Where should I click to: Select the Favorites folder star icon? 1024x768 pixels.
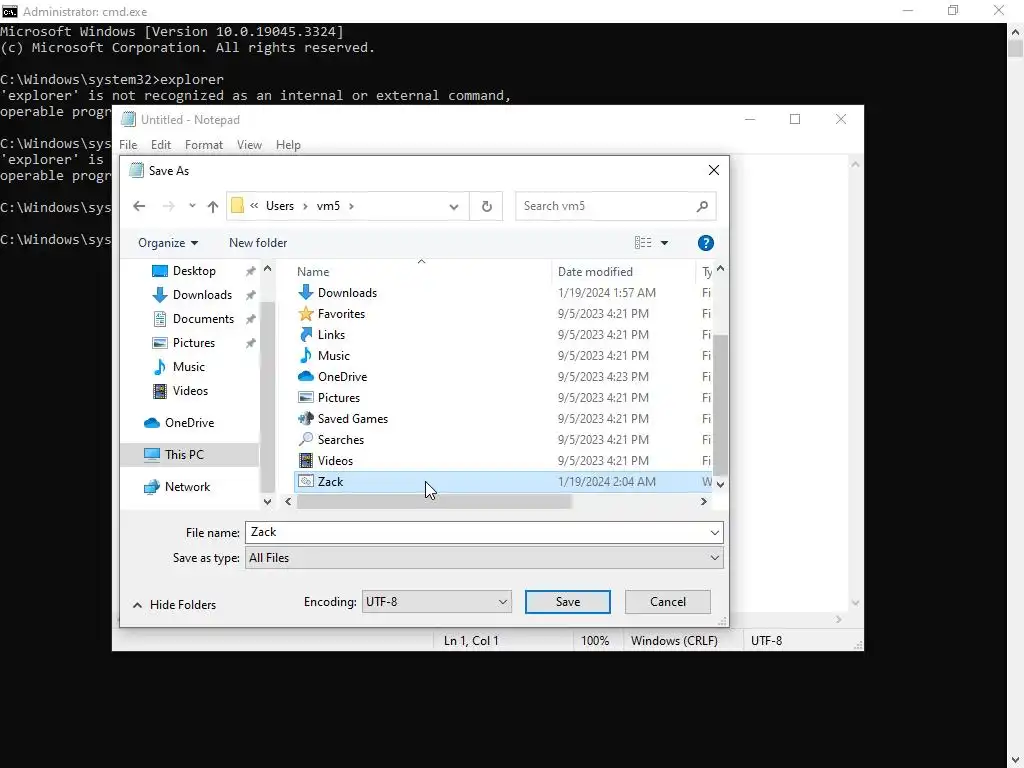point(305,313)
